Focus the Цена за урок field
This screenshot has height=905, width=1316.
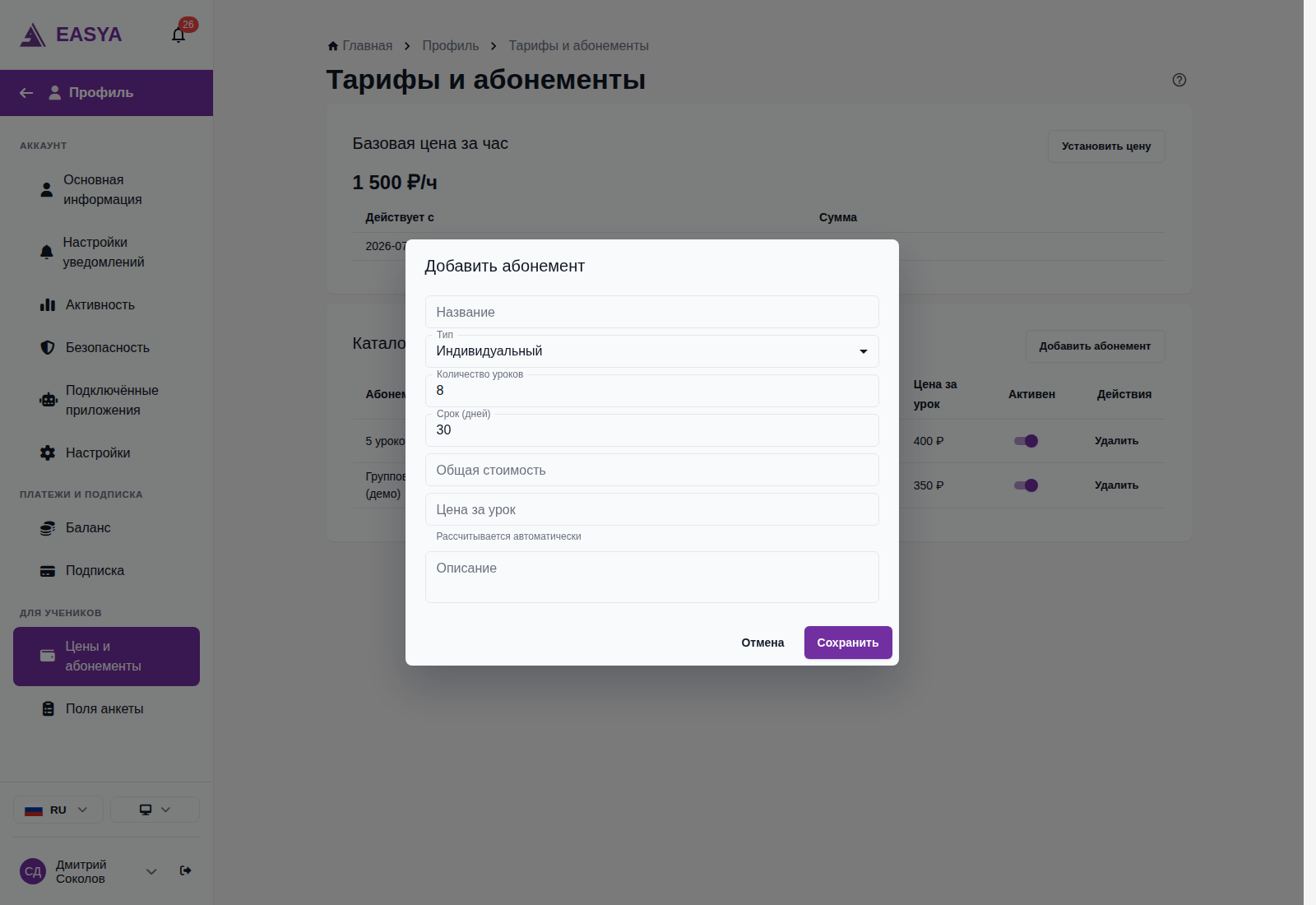point(652,509)
